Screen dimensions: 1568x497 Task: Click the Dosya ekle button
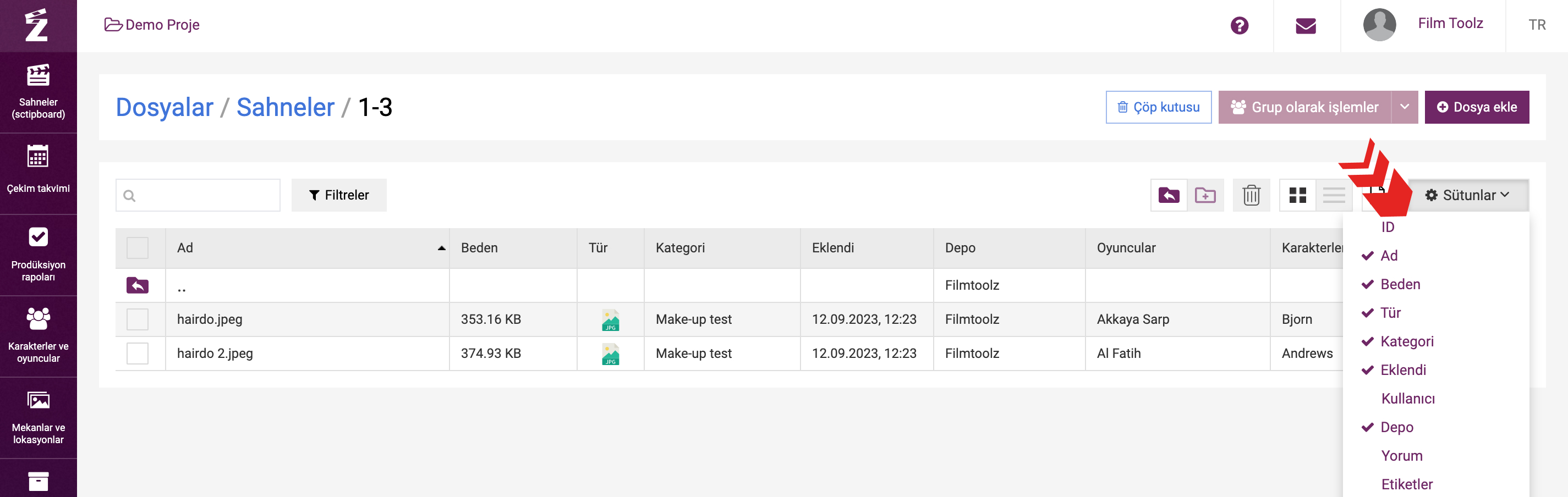1477,107
